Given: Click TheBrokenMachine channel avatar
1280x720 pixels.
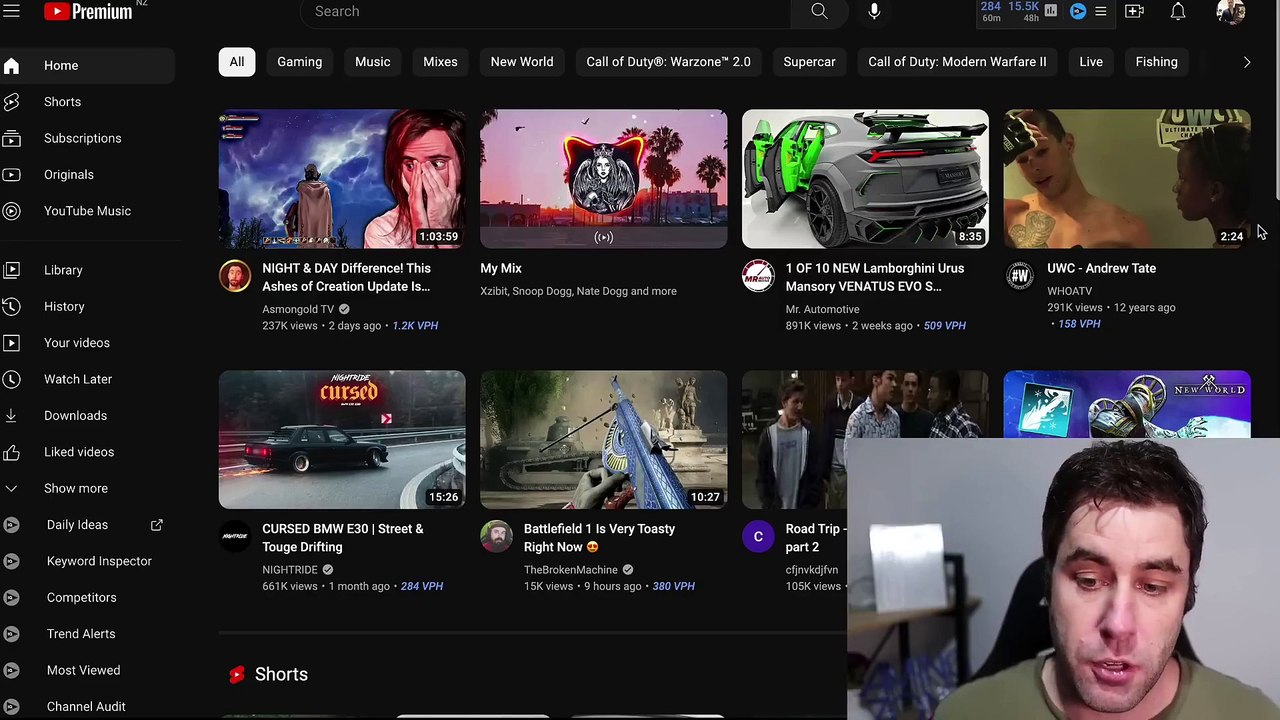Looking at the screenshot, I should tap(496, 537).
